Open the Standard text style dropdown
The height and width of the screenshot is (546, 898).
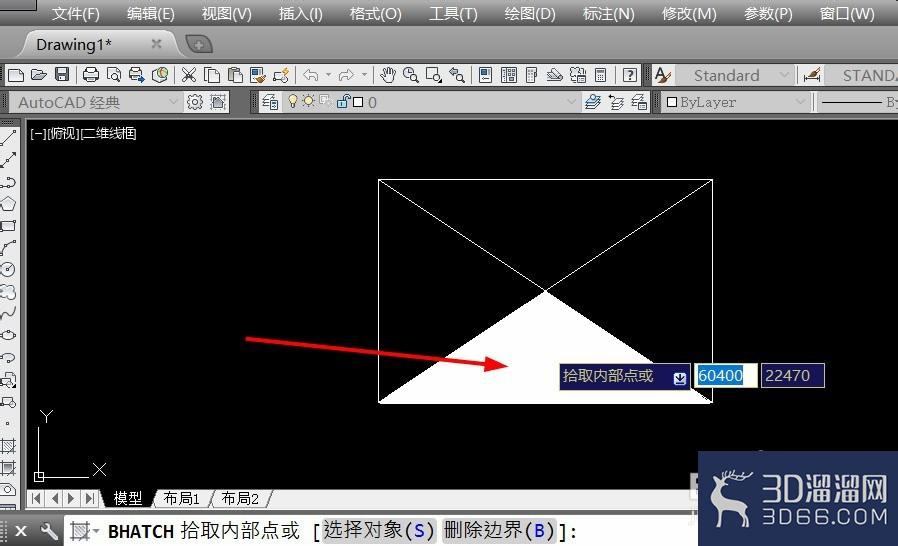tap(783, 75)
